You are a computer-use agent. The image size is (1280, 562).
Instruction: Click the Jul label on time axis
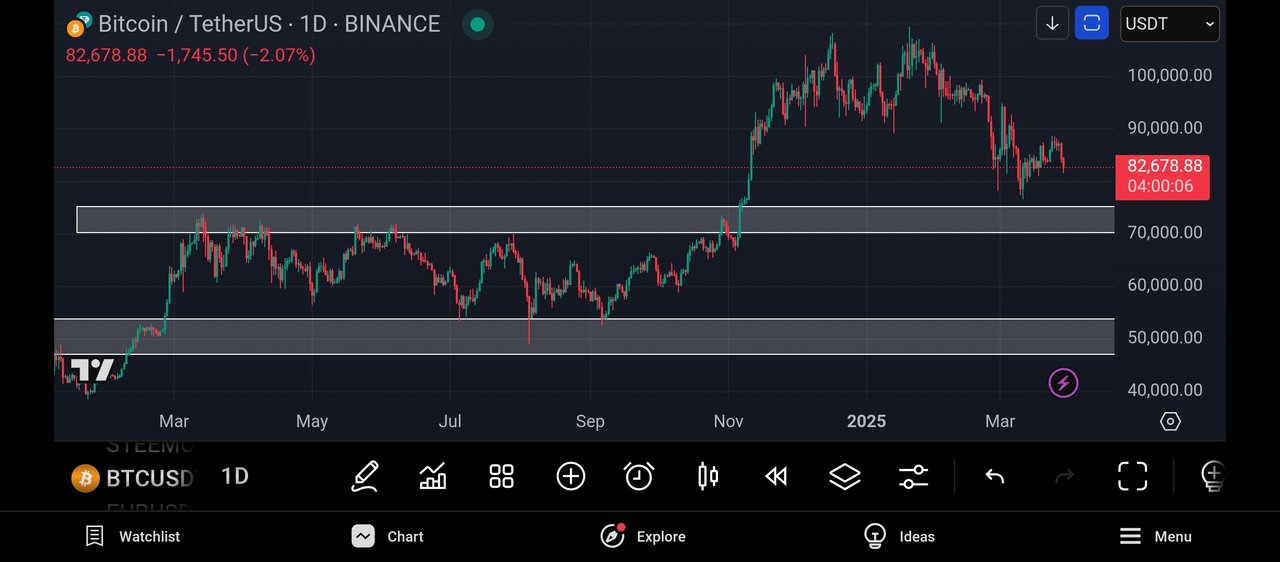point(450,421)
